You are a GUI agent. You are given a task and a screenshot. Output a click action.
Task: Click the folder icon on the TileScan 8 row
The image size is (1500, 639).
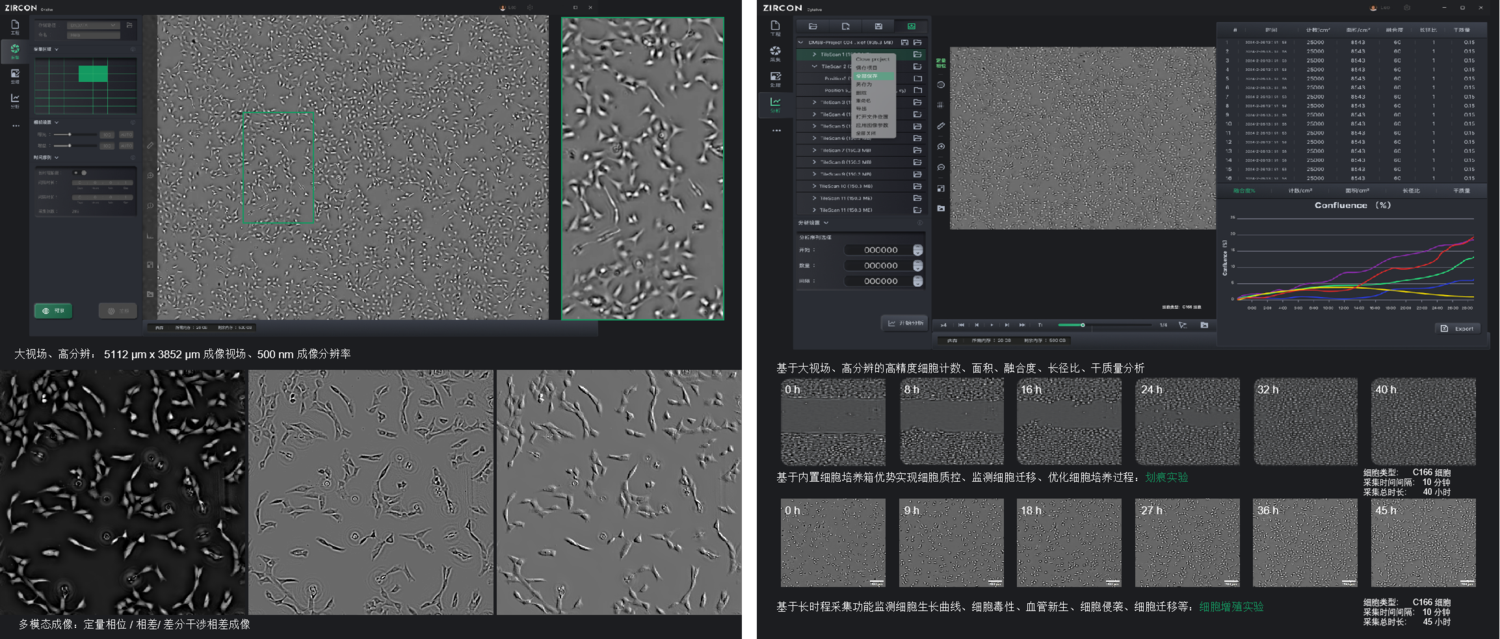coord(917,162)
